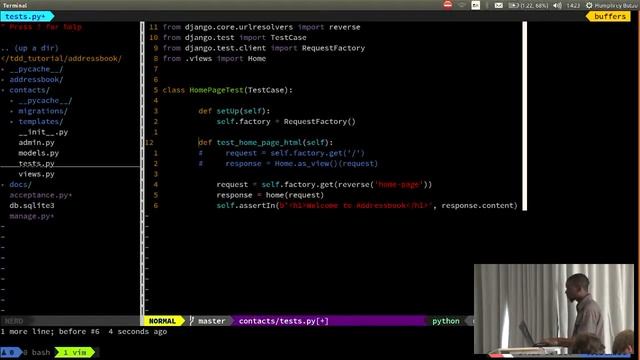Click the master branch name in statusline
This screenshot has height=360, width=640.
coord(211,321)
